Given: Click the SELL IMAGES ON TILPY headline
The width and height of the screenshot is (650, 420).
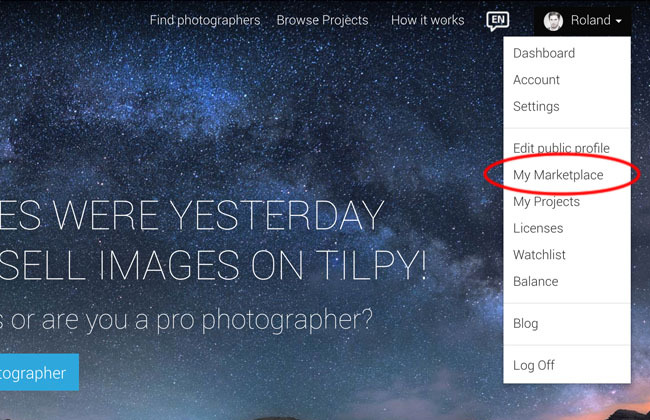Looking at the screenshot, I should [x=213, y=265].
